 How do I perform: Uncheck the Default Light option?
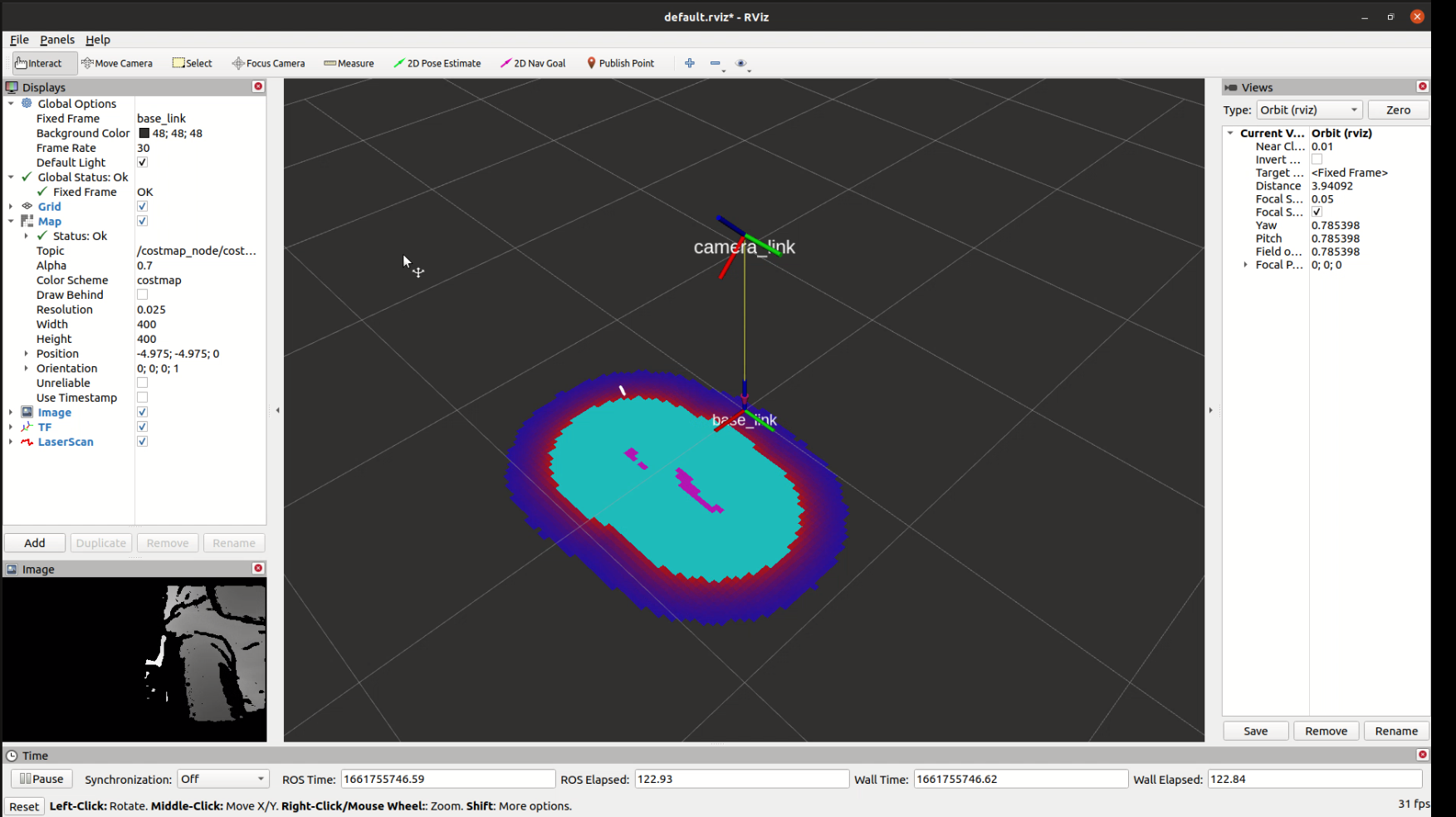point(142,162)
